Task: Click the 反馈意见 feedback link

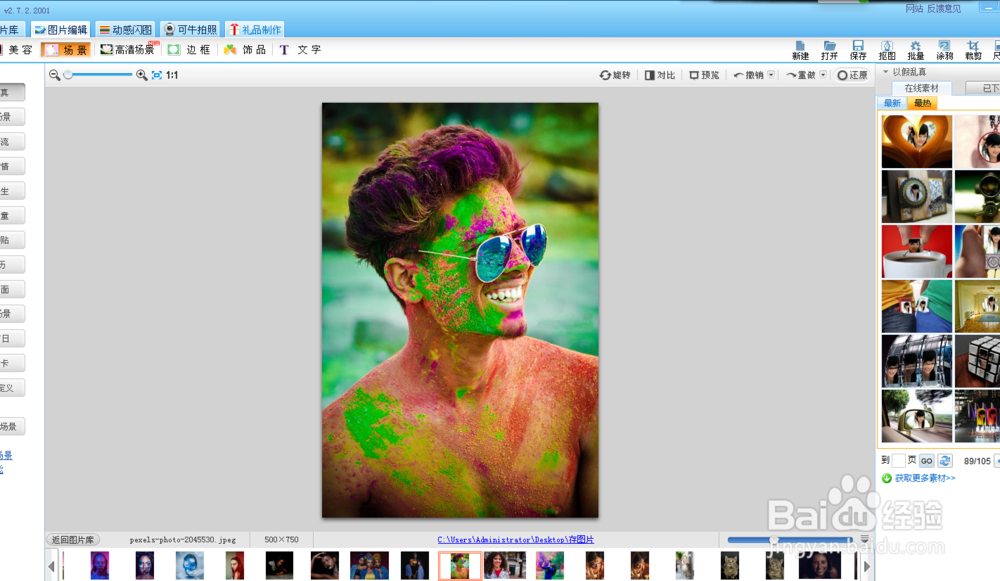Action: click(944, 8)
